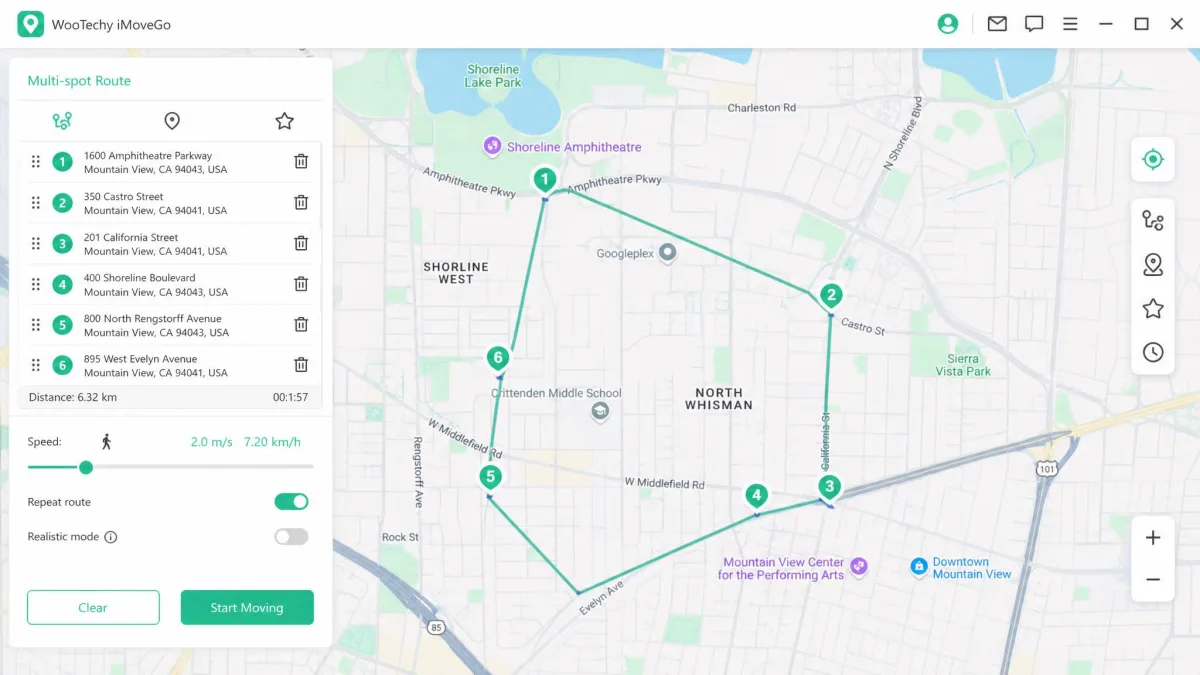
Task: Delete the 895 West Evelyn Avenue stop
Action: [x=301, y=365]
